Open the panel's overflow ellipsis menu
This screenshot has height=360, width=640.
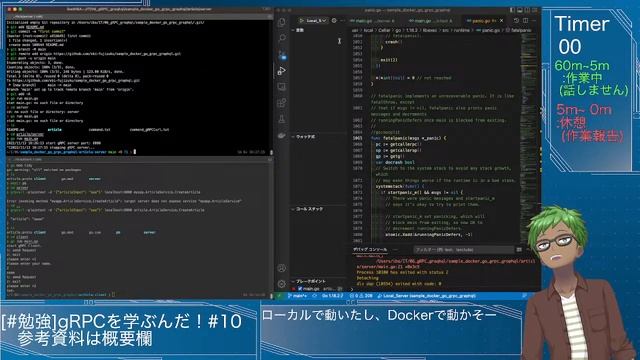(395, 249)
